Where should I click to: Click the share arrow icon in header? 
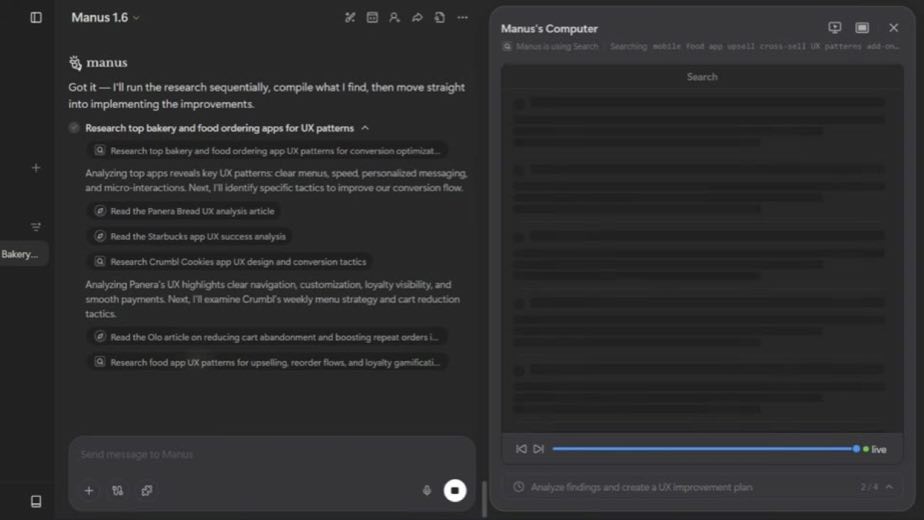point(417,18)
